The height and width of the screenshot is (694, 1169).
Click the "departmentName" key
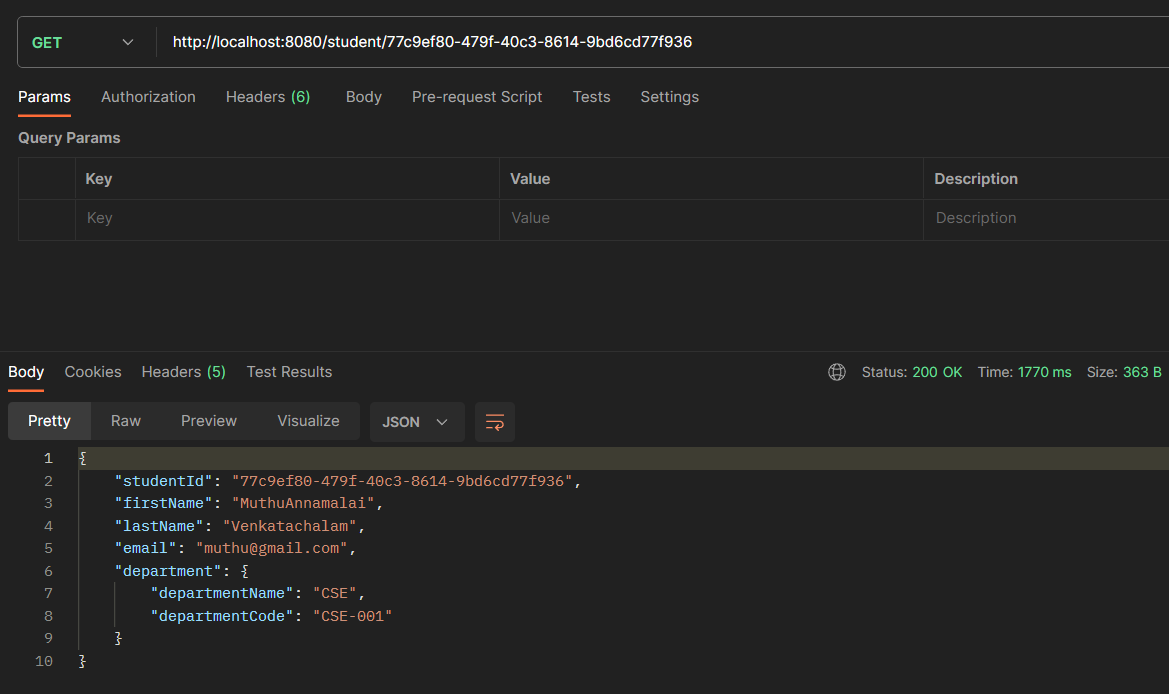(221, 593)
